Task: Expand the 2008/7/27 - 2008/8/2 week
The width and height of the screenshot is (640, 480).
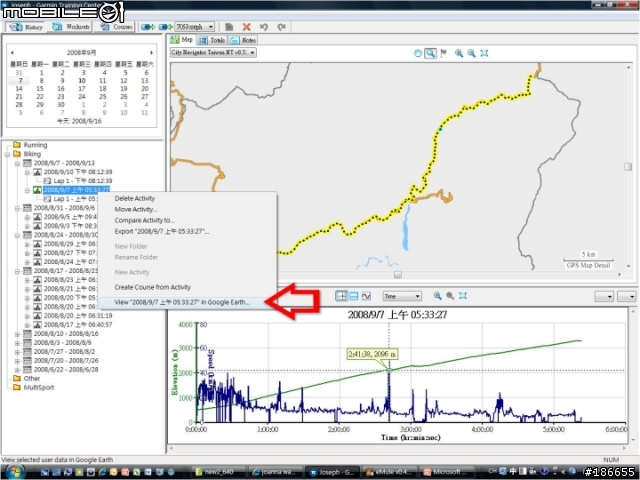Action: (17, 352)
